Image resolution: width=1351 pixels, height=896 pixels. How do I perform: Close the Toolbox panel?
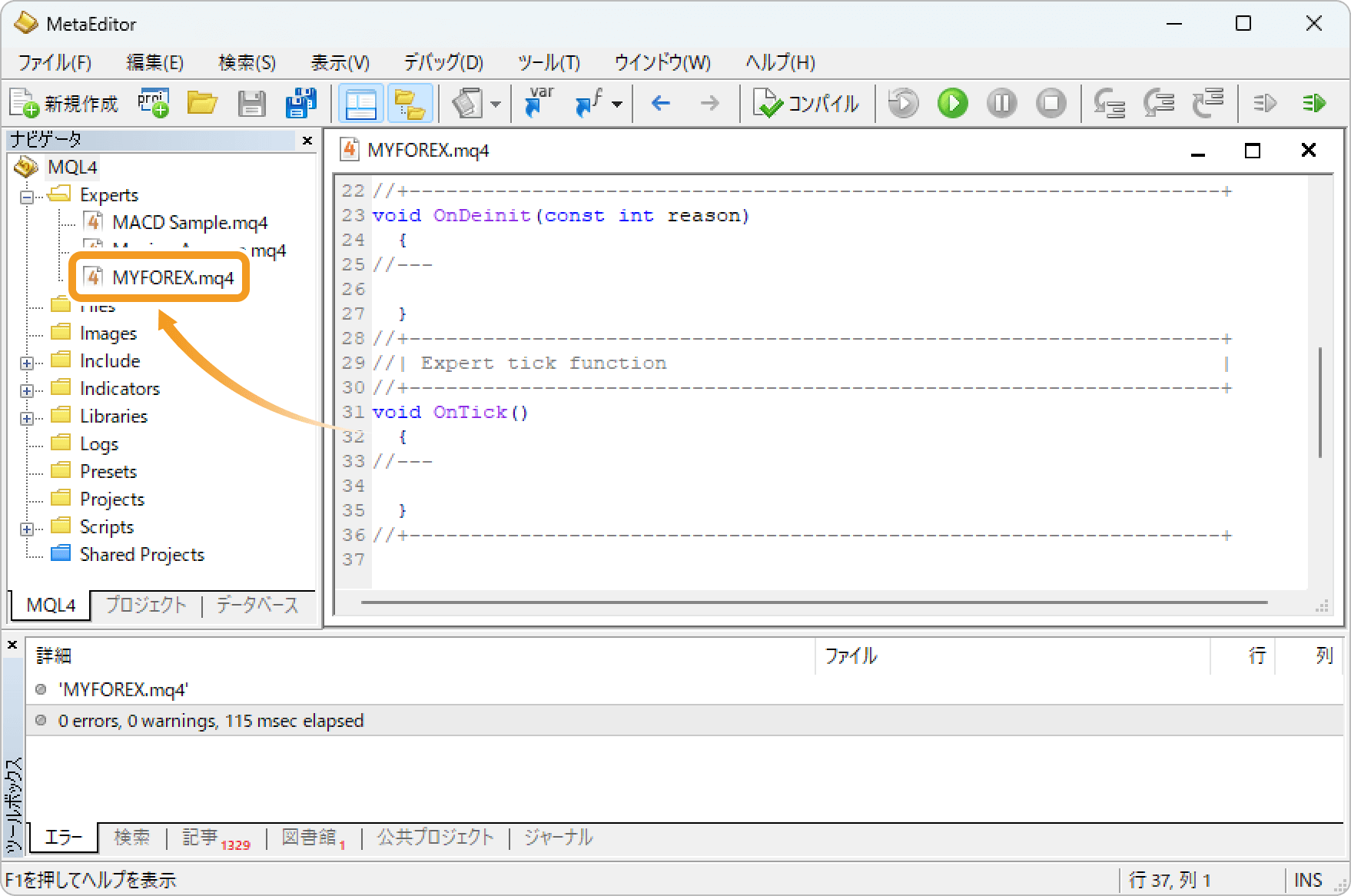coord(12,645)
